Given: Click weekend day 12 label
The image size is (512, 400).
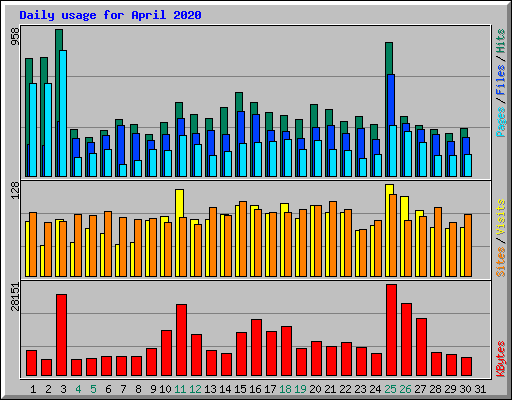Looking at the screenshot, I should [195, 389].
